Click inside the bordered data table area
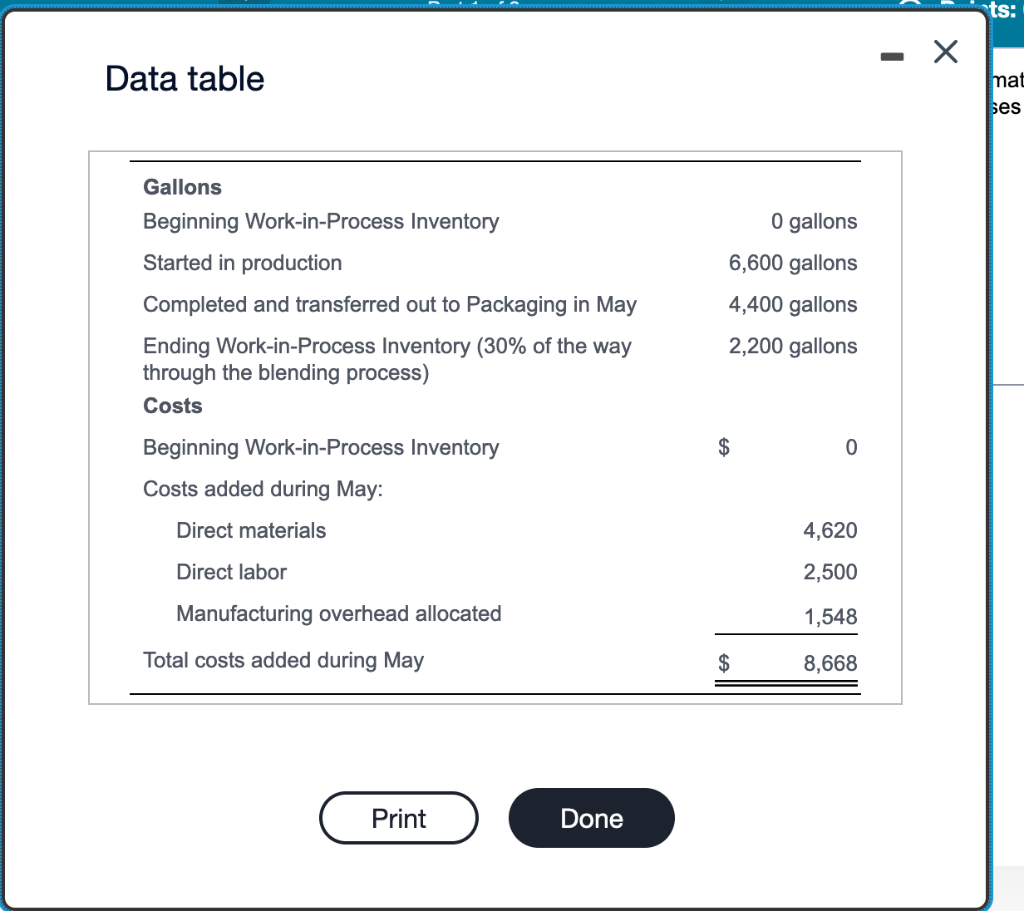Viewport: 1024px width, 911px height. [495, 425]
